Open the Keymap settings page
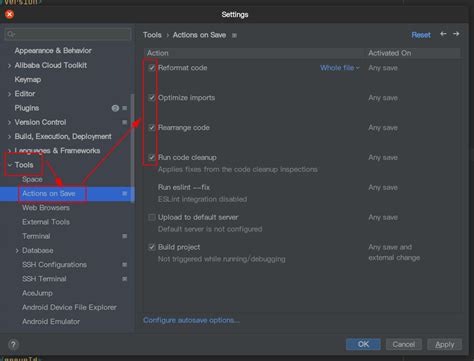This screenshot has height=361, width=474. pyautogui.click(x=28, y=80)
